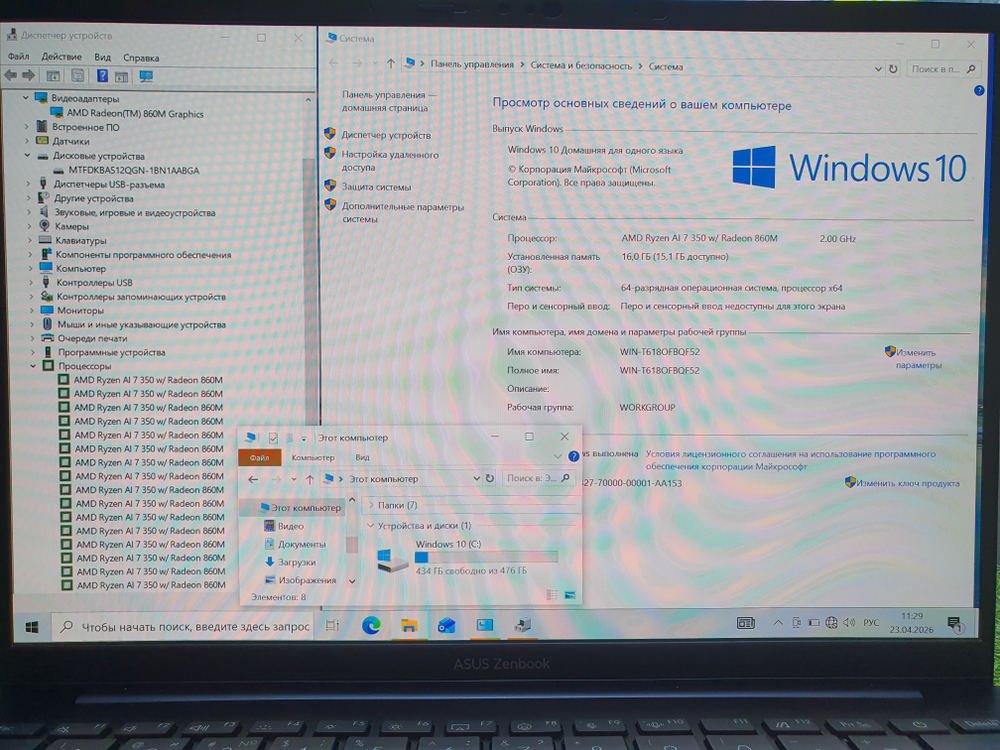
Task: Open the license agreement terms link
Action: point(790,460)
